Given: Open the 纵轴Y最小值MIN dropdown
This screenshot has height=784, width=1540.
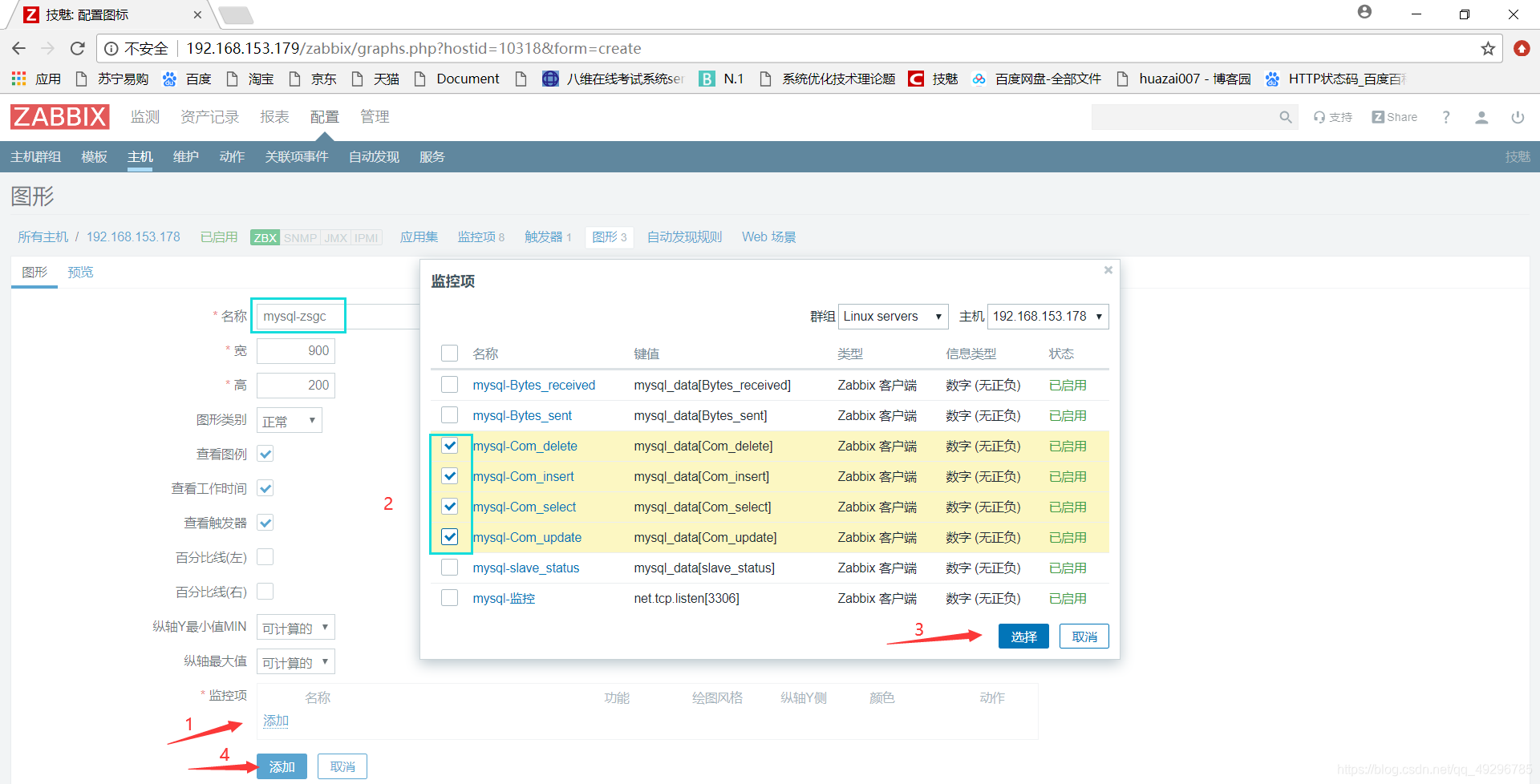Looking at the screenshot, I should (x=296, y=628).
